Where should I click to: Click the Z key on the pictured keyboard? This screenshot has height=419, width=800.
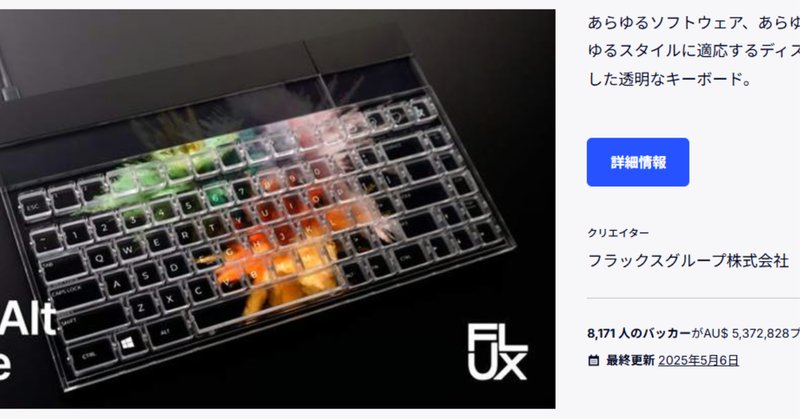pyautogui.click(x=141, y=307)
